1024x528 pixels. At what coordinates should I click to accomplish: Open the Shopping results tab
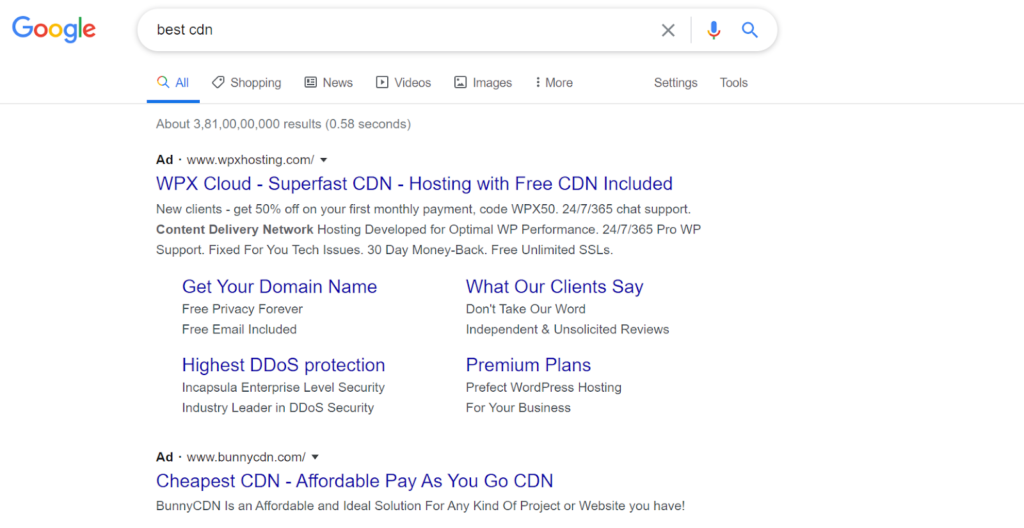point(246,83)
